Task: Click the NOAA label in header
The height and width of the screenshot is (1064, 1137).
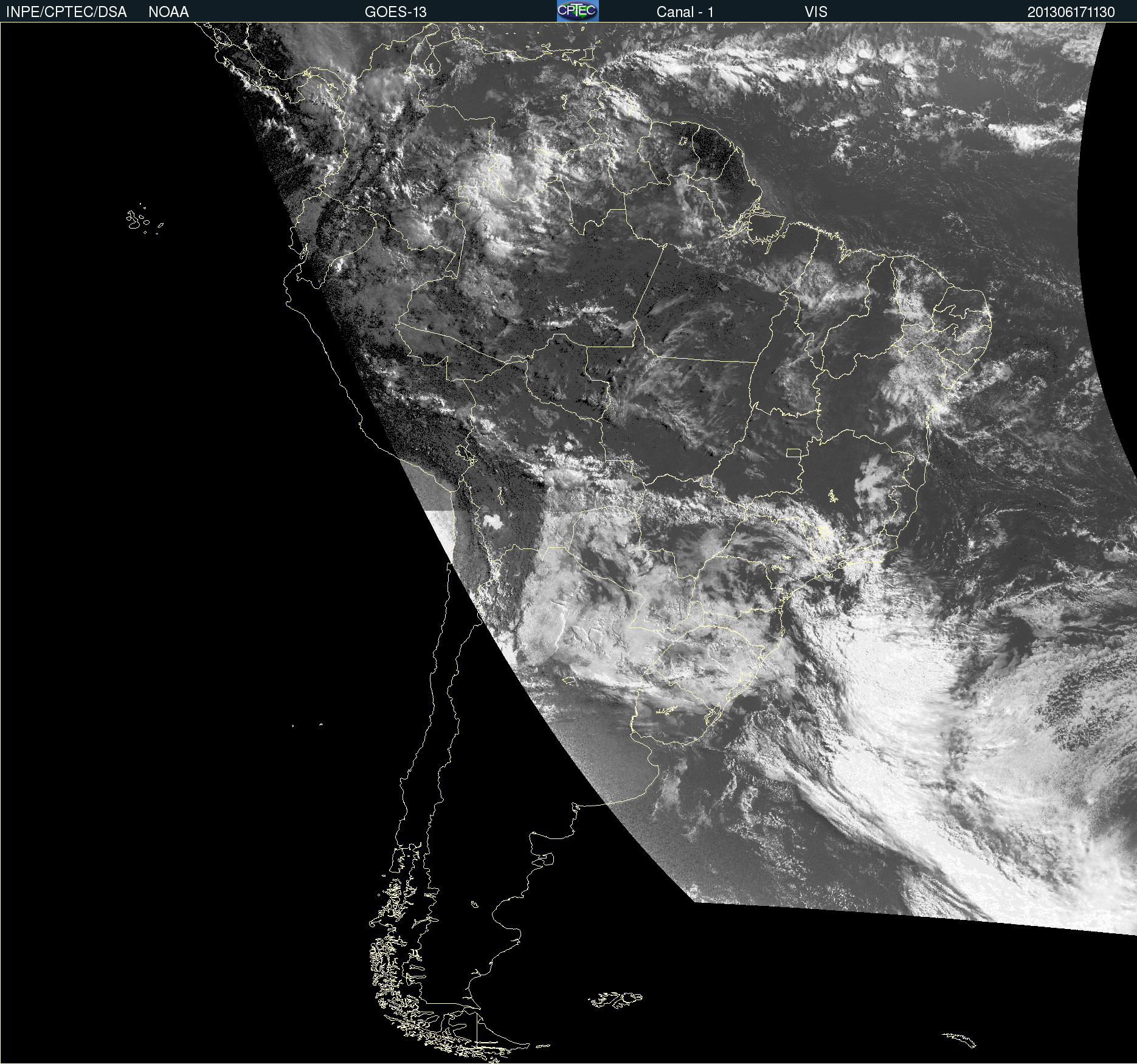Action: (168, 12)
